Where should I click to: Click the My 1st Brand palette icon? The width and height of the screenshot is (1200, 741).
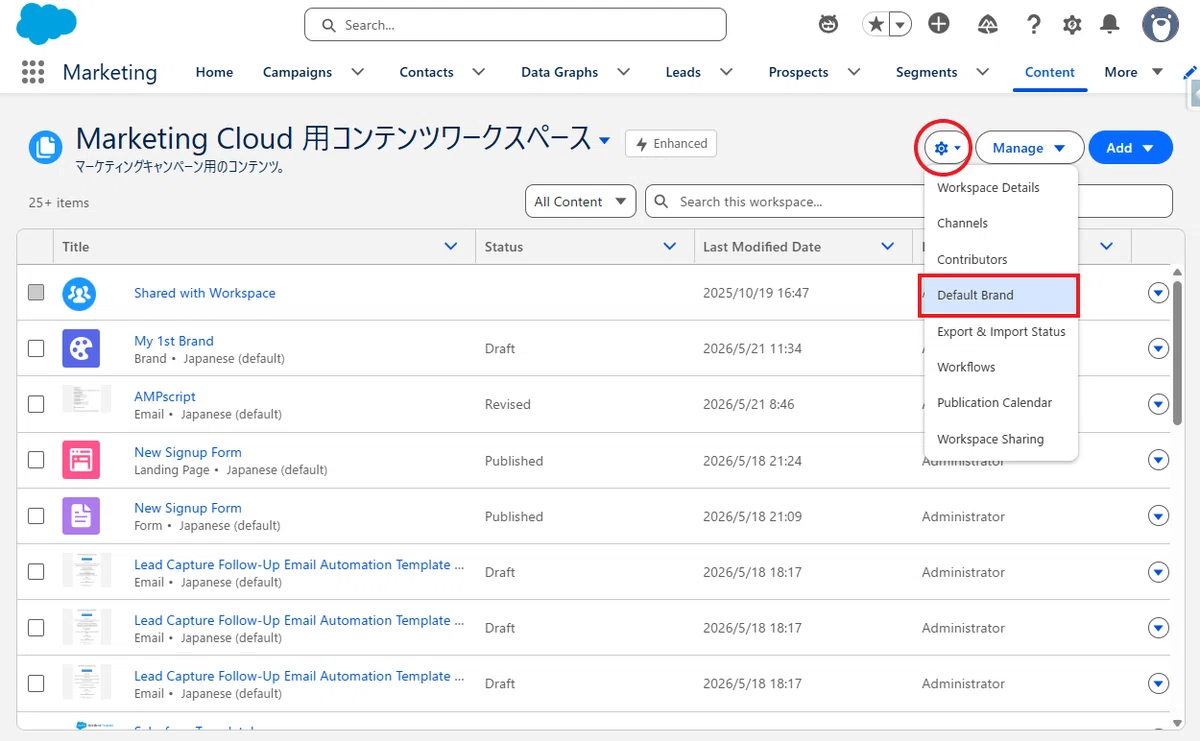coord(80,348)
